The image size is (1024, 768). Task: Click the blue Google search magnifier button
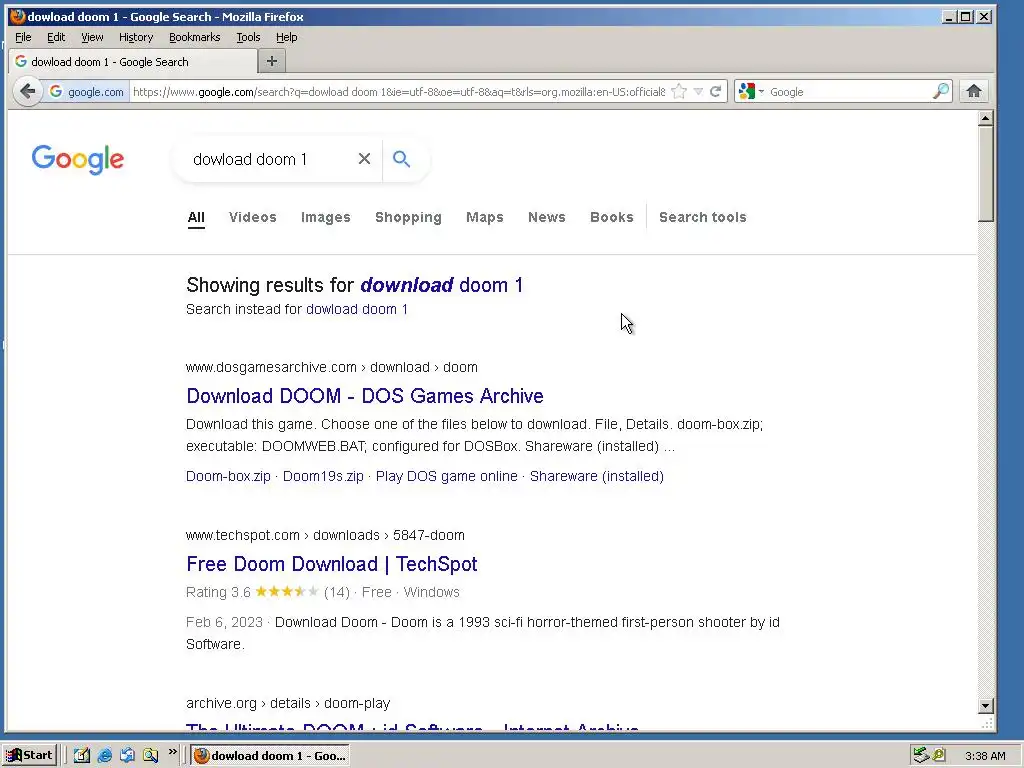(x=401, y=159)
